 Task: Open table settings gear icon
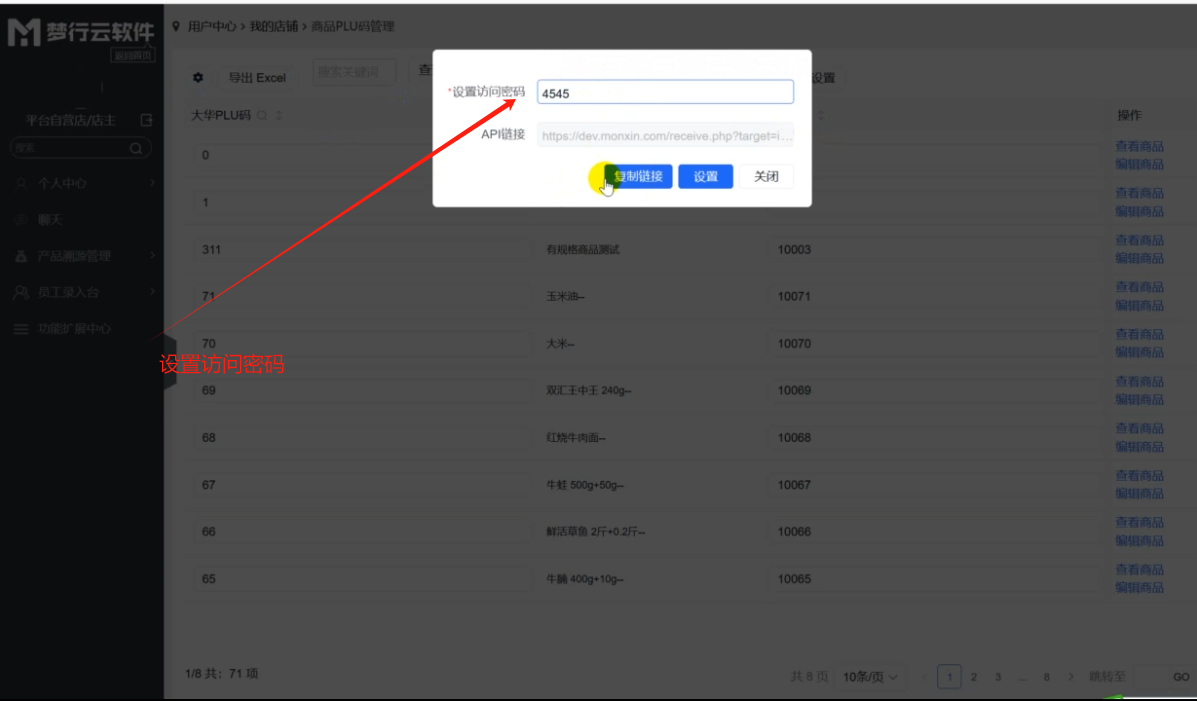(x=198, y=77)
